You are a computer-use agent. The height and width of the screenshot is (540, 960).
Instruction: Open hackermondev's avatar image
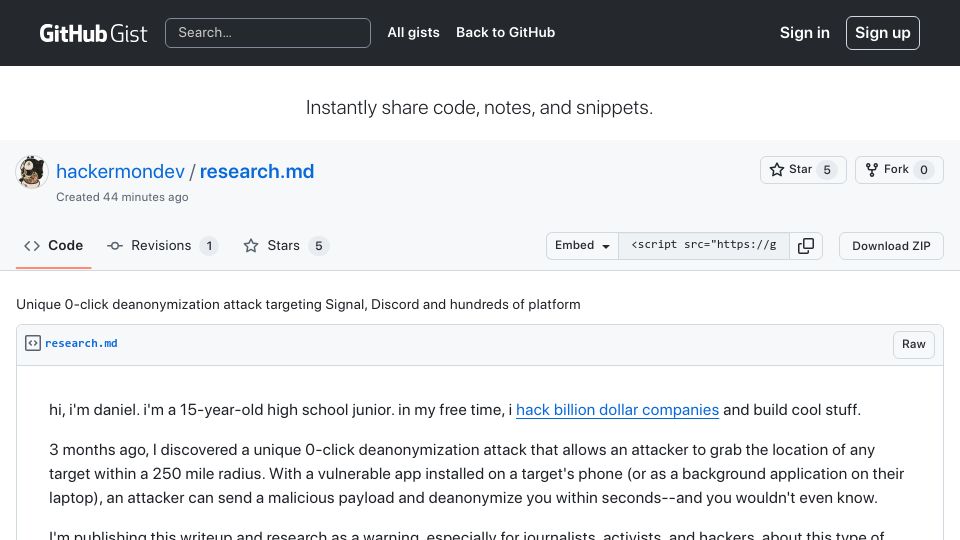(32, 172)
